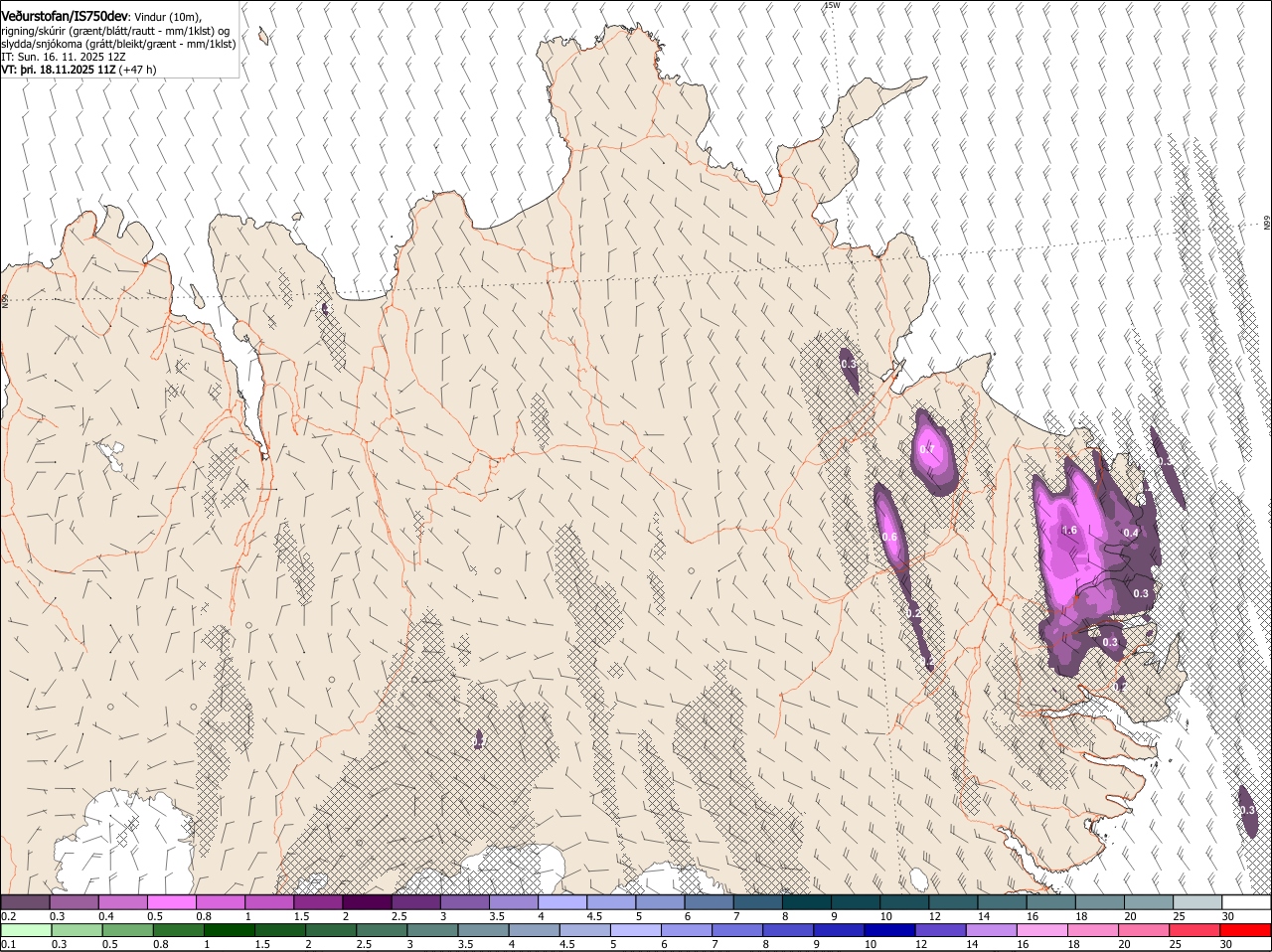Click the lavender 4–4.5 snowfall swatch

(562, 902)
